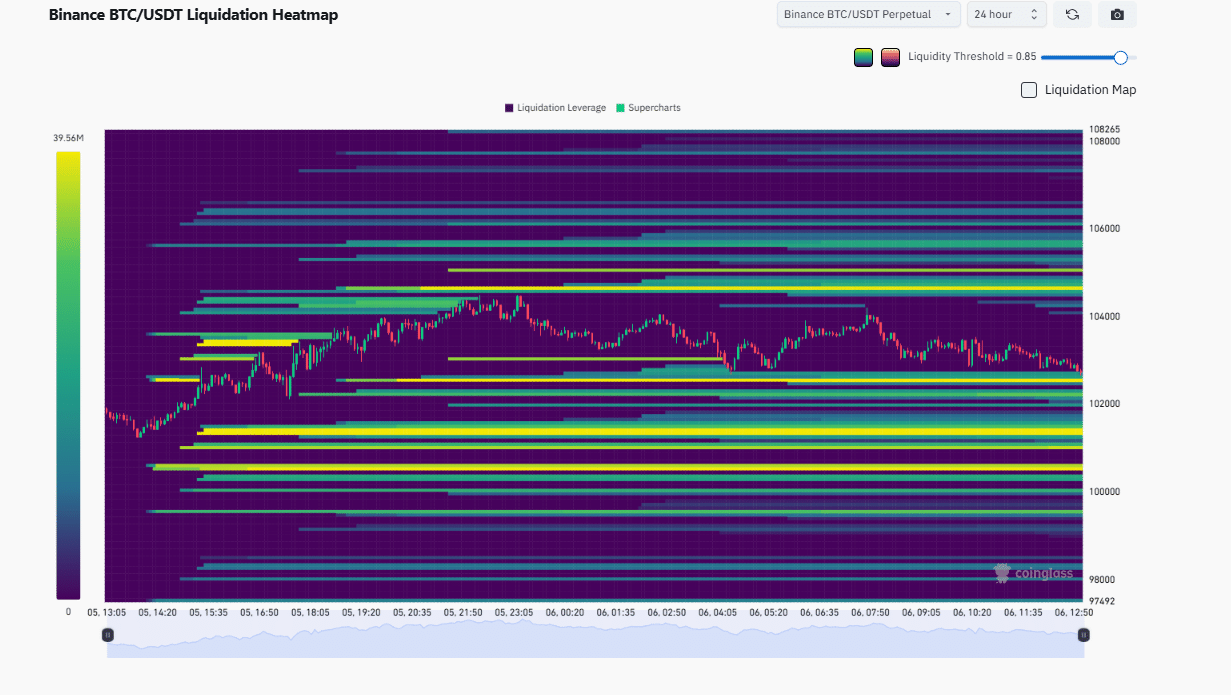The width and height of the screenshot is (1231, 695).
Task: Click the camera screenshot icon
Action: click(x=1117, y=15)
